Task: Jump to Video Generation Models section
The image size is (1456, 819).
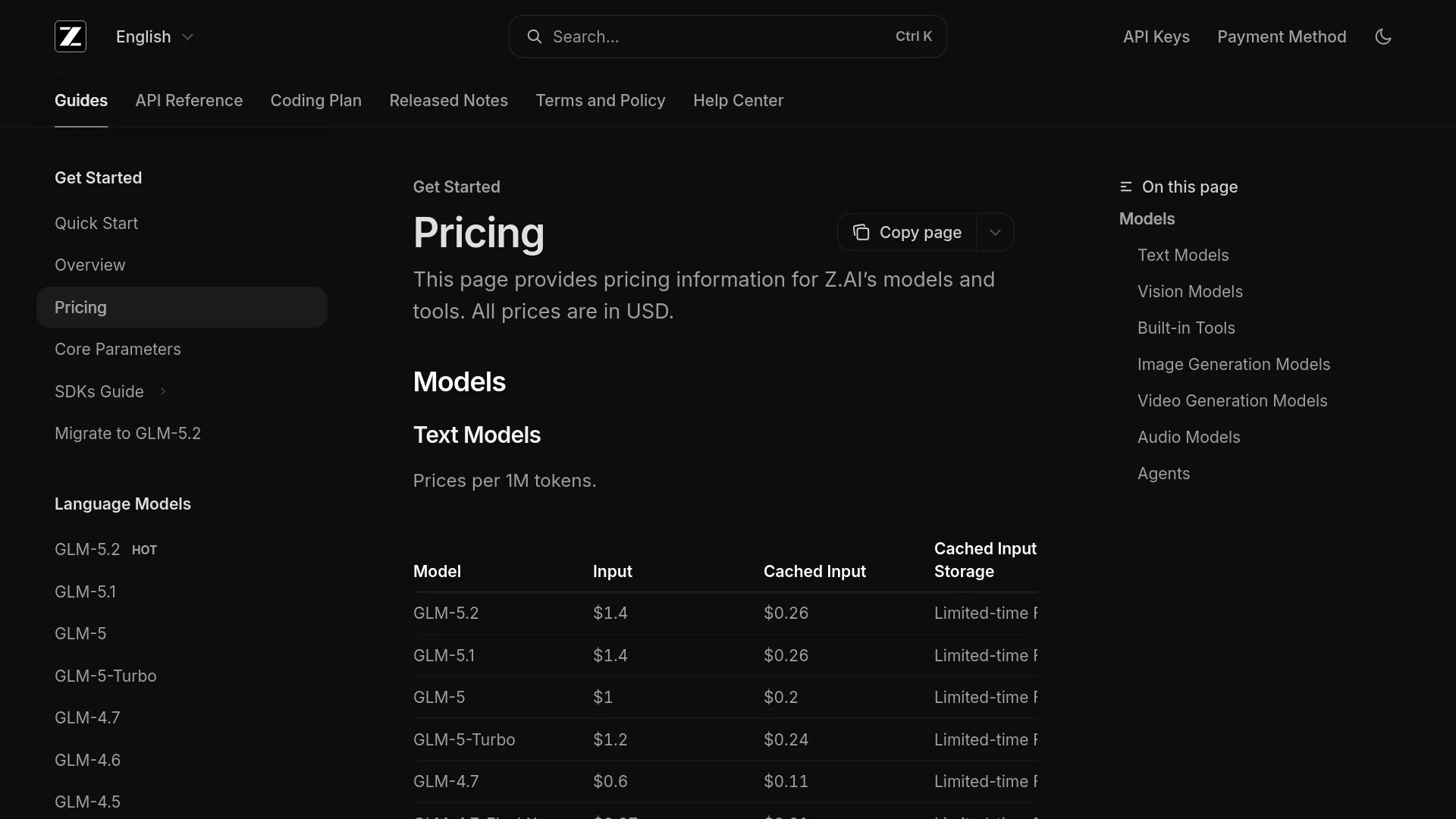Action: click(x=1232, y=400)
